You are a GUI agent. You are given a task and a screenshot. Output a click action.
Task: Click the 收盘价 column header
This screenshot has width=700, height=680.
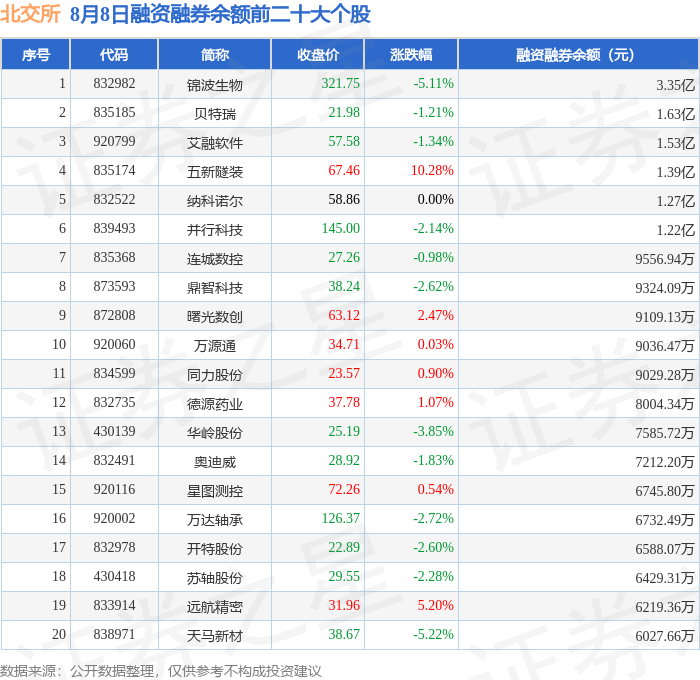(x=318, y=55)
